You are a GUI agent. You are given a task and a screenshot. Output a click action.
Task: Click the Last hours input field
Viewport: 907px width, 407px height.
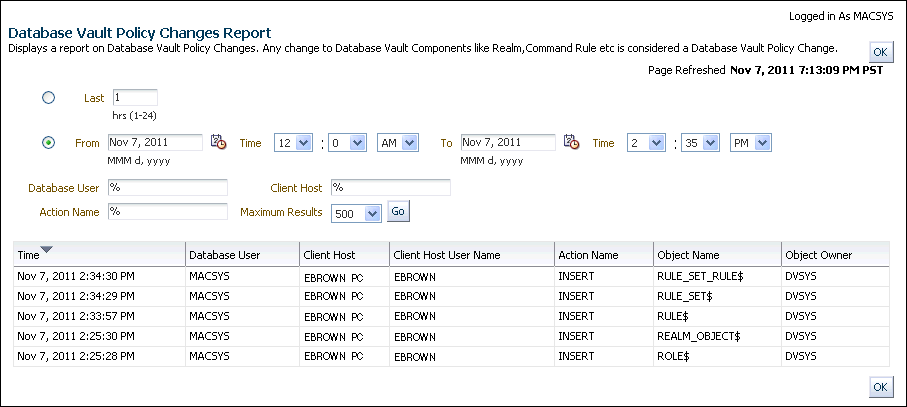[x=135, y=97]
